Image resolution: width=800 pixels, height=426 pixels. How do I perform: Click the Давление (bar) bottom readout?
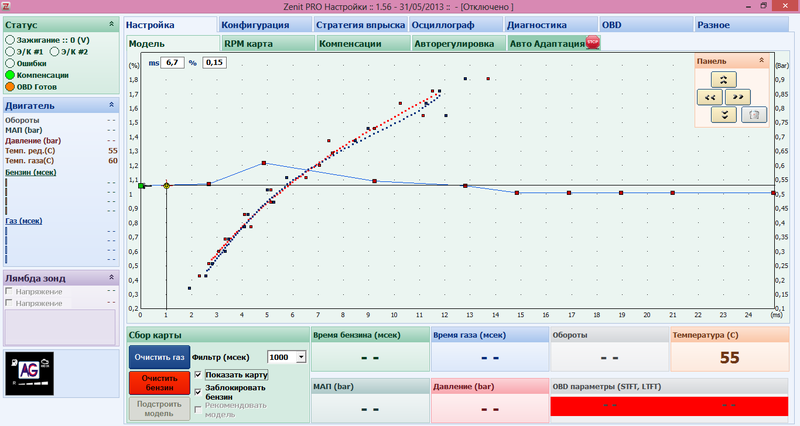pos(490,409)
